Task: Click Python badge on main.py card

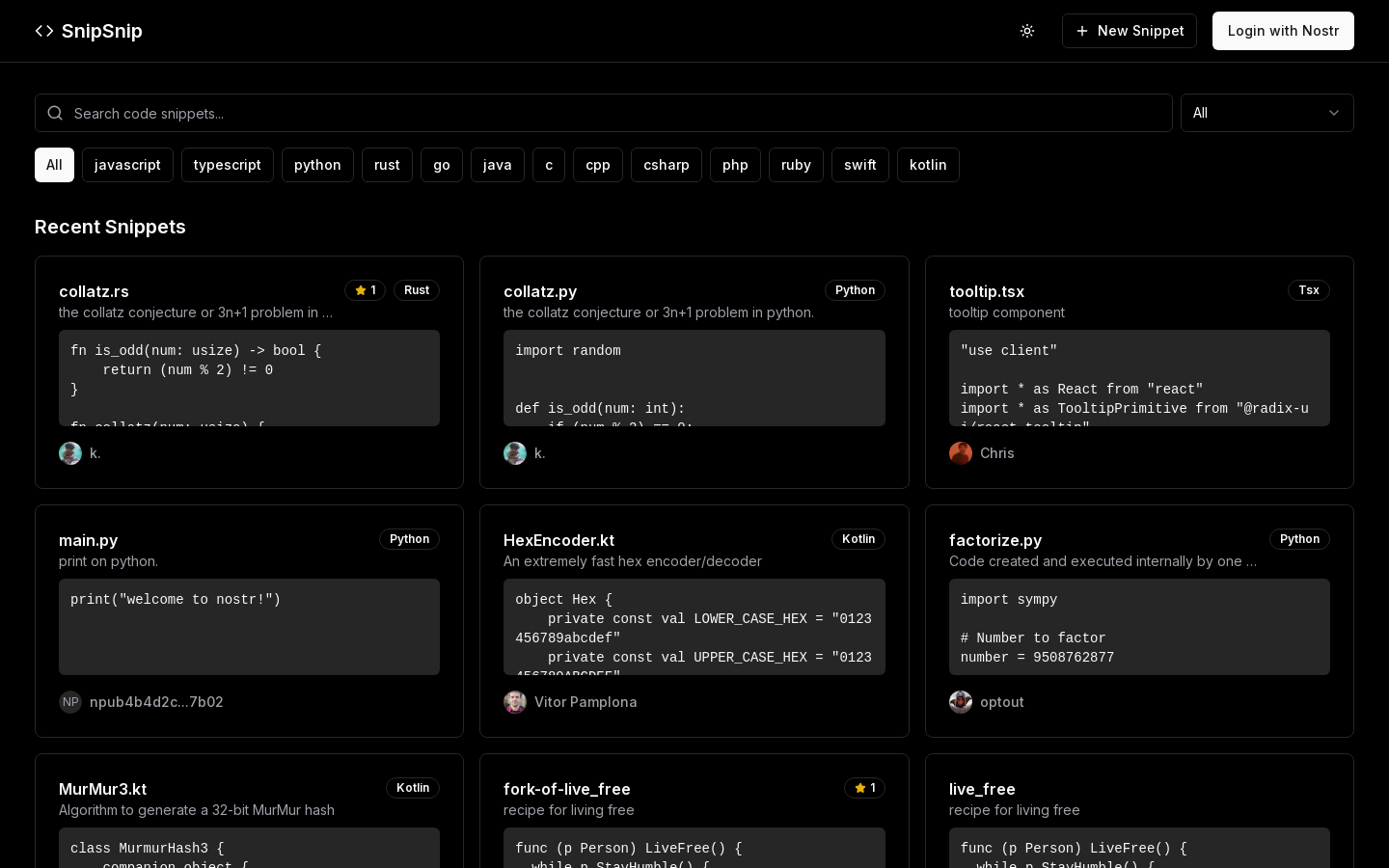Action: (x=409, y=539)
